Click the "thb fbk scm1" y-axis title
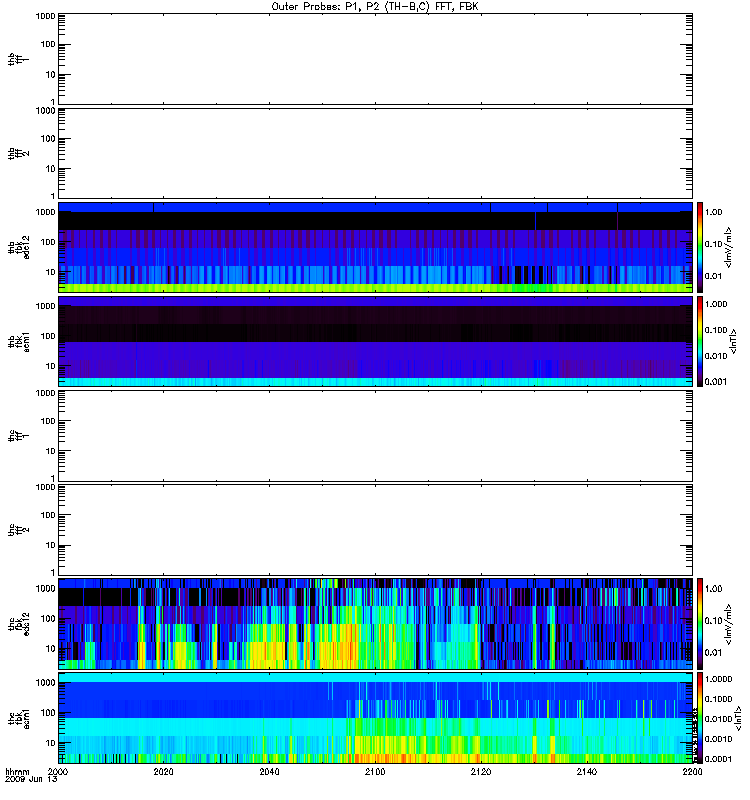The image size is (750, 800). pyautogui.click(x=18, y=341)
